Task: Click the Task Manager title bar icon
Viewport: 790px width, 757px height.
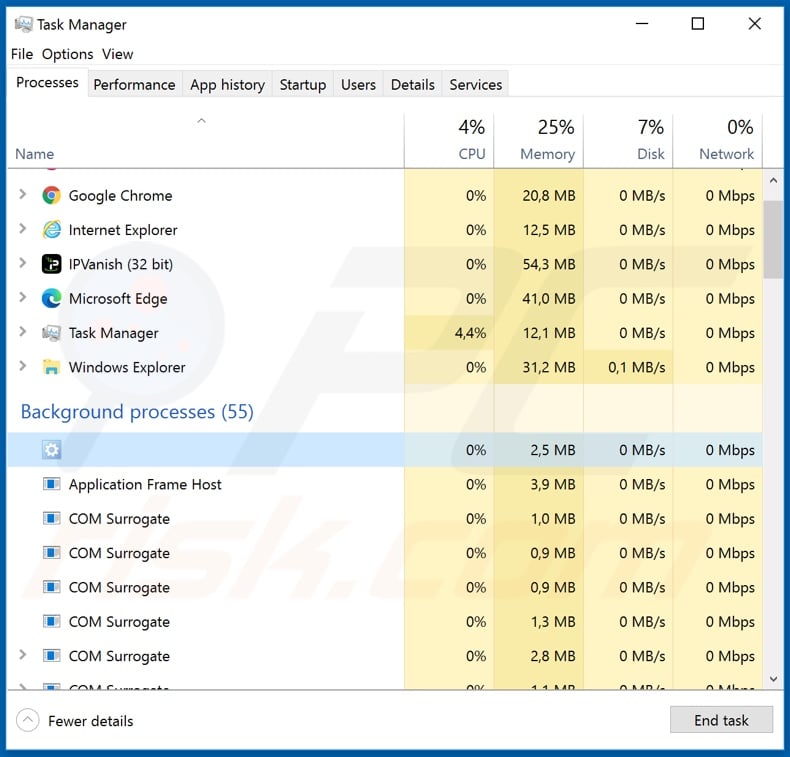Action: [x=23, y=24]
